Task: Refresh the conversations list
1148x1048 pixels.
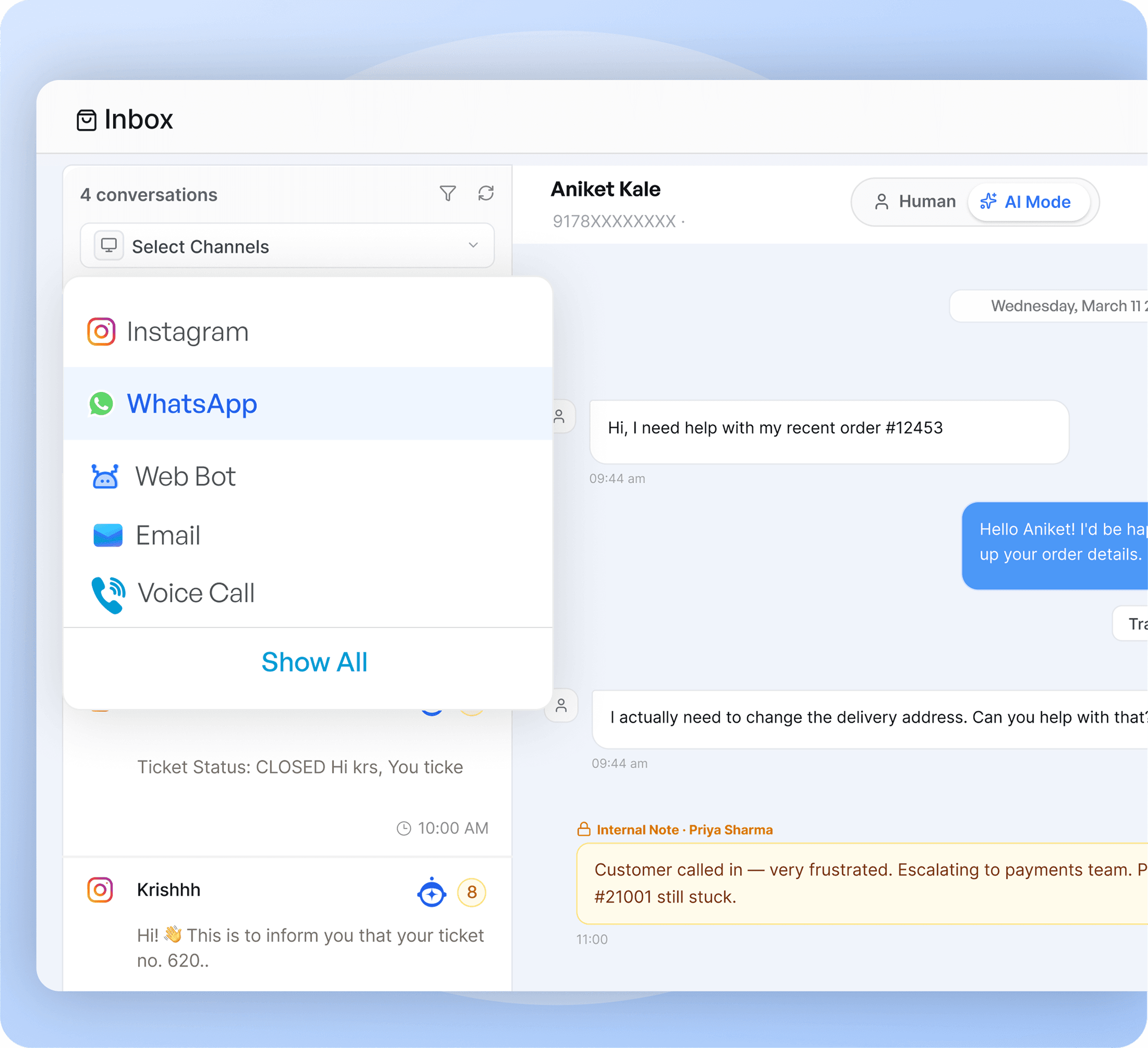Action: [x=486, y=194]
